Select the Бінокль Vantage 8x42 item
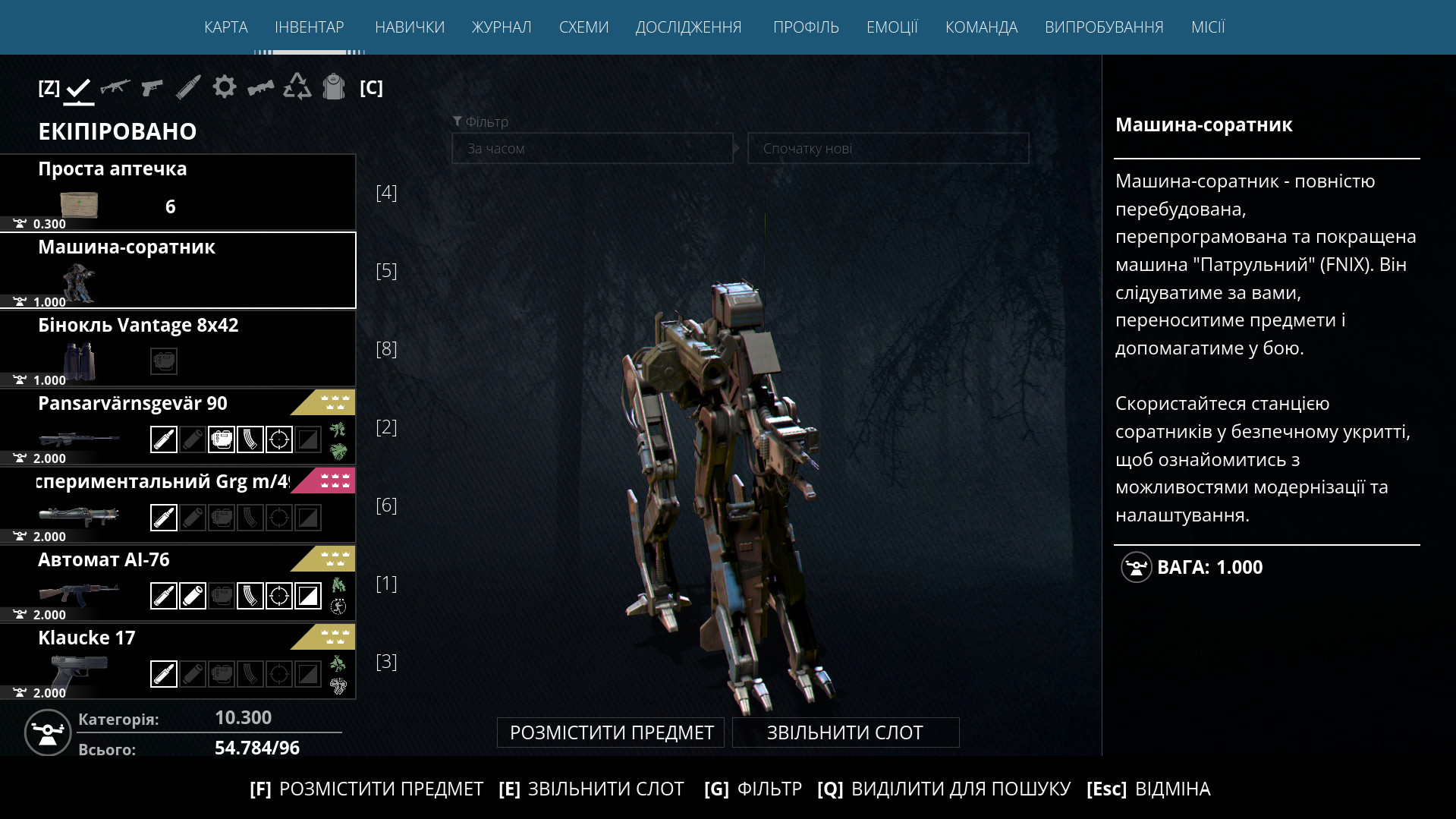Screen dimensions: 1456x819 [178, 349]
